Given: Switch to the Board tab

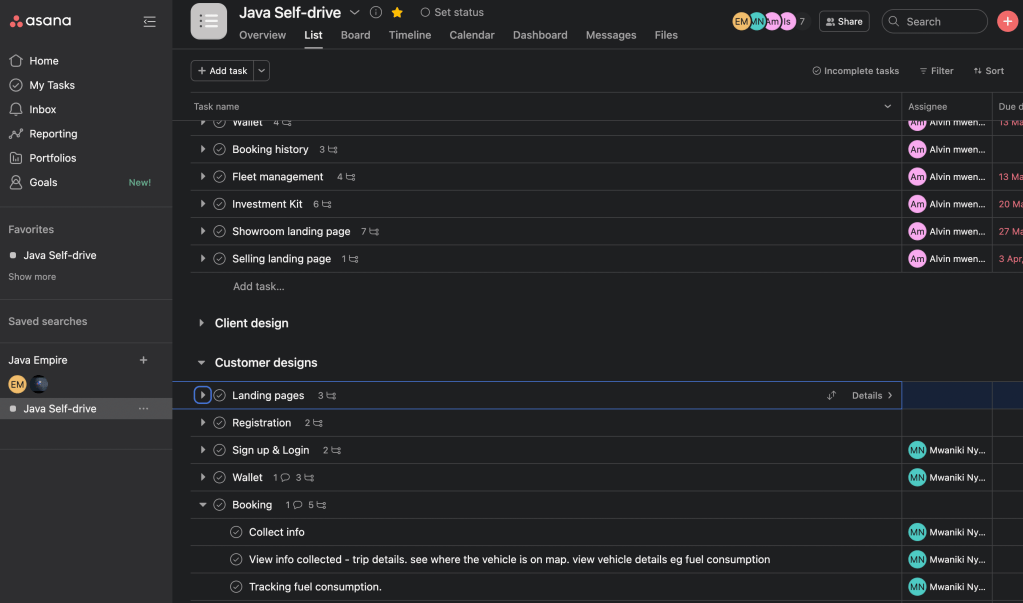Looking at the screenshot, I should (355, 35).
